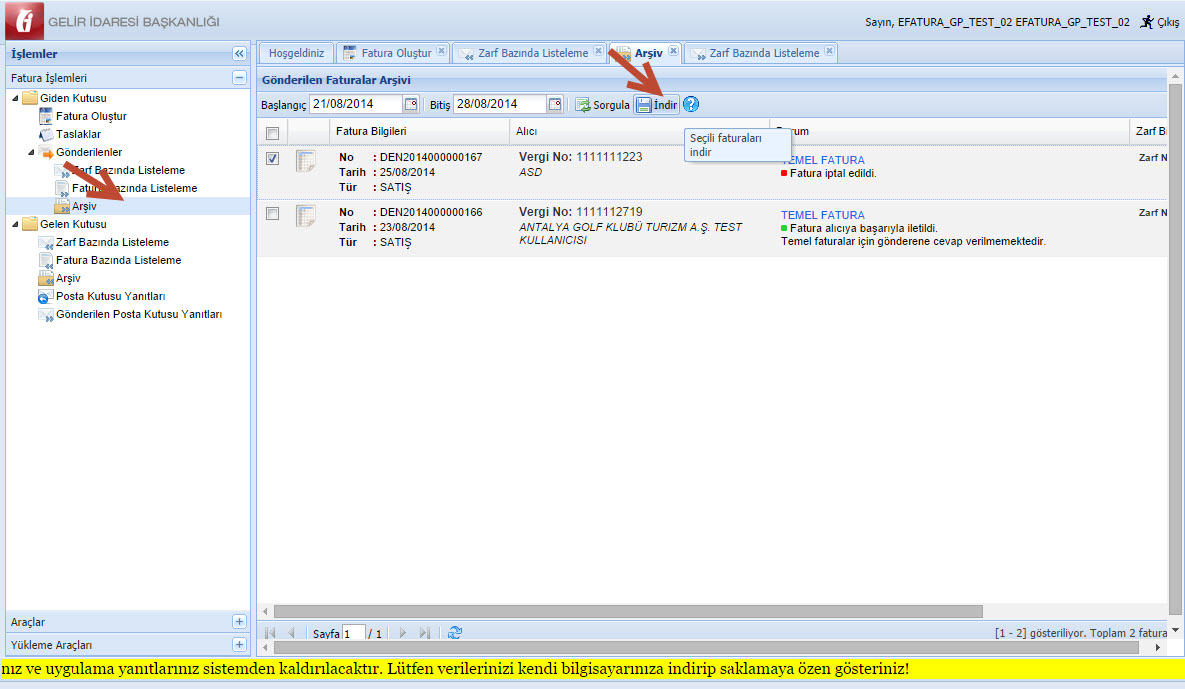The image size is (1185, 689).
Task: Check the checkbox for invoice DEN2014000000166
Action: (273, 213)
